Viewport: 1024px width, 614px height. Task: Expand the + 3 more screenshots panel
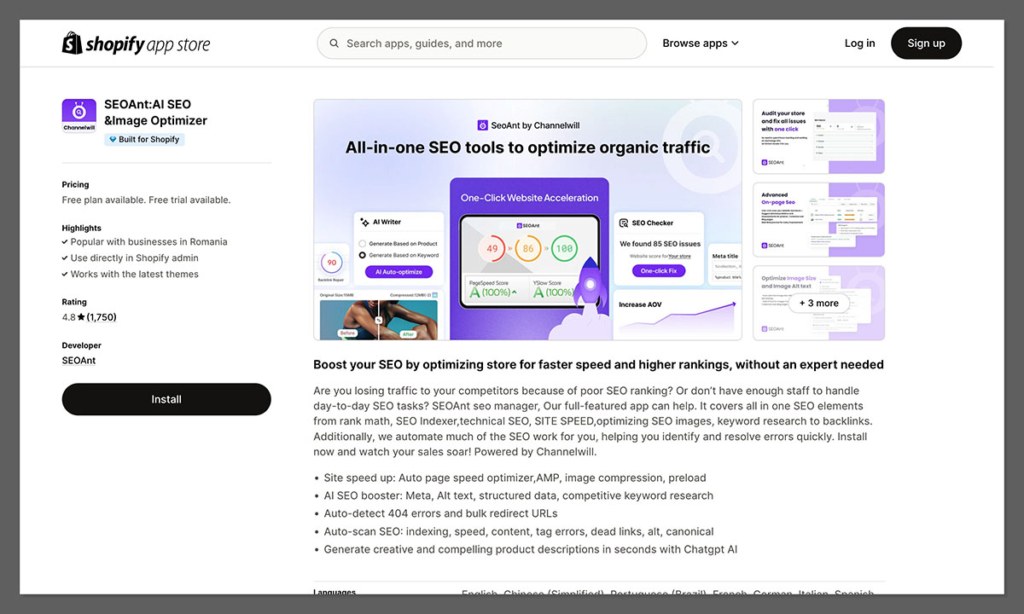[x=818, y=302]
